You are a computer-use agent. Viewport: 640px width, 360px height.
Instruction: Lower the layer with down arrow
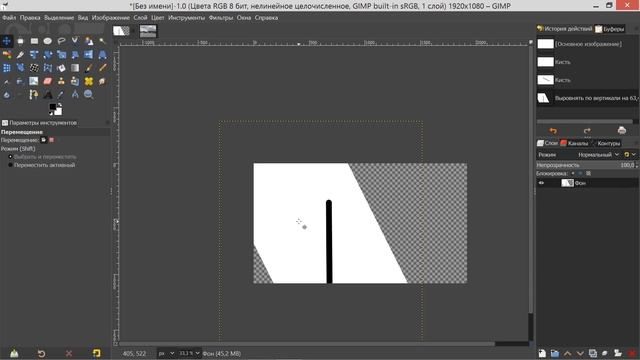580,353
